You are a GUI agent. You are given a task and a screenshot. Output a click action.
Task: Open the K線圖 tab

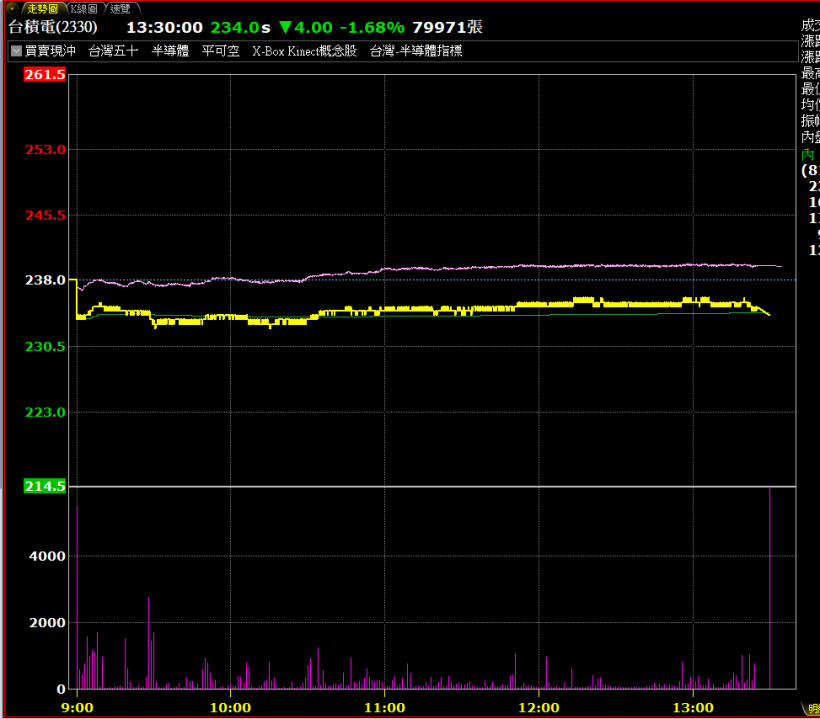click(83, 8)
